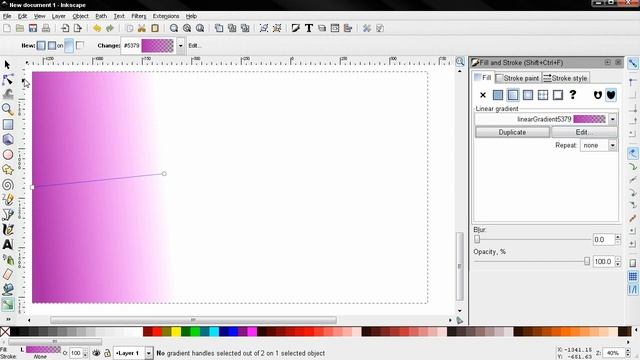The height and width of the screenshot is (360, 640).
Task: Set fill to Unset paint (question mark)
Action: (573, 95)
